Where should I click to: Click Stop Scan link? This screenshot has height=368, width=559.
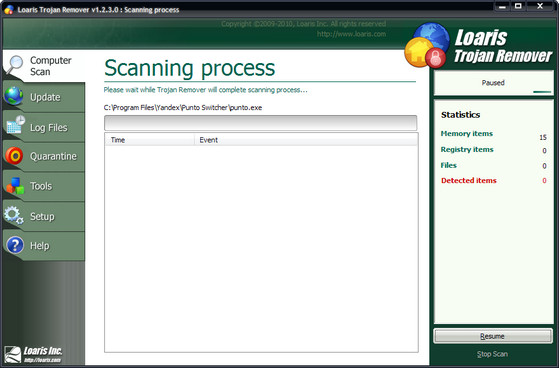[492, 354]
